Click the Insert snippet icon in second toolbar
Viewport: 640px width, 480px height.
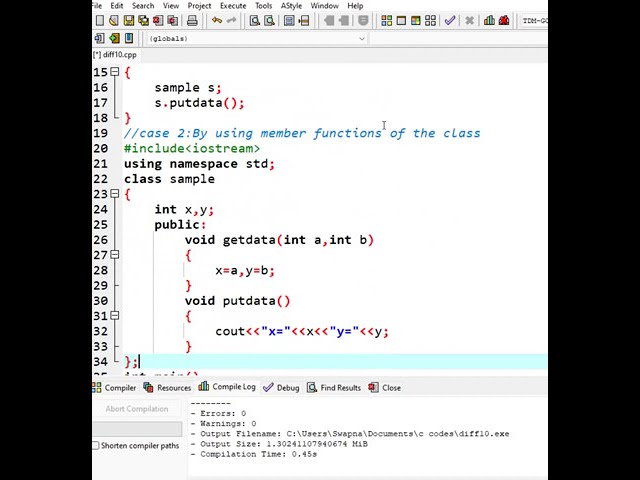99,38
